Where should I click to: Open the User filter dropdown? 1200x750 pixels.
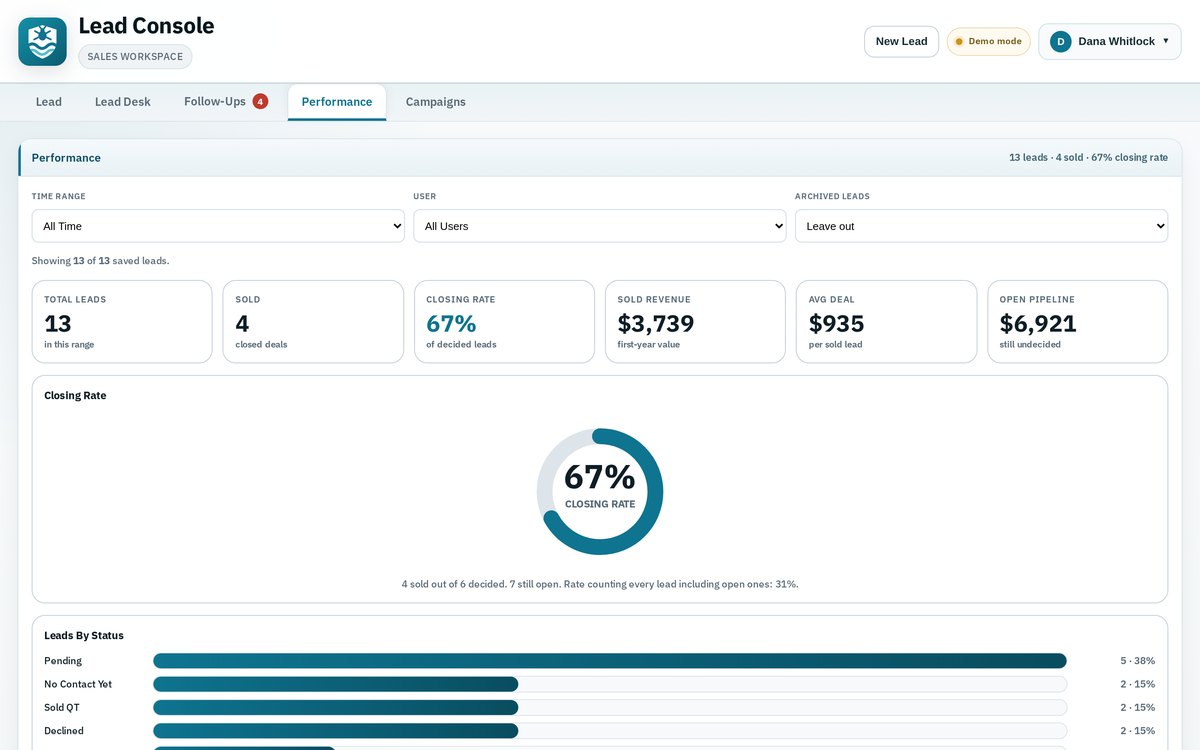click(x=600, y=226)
